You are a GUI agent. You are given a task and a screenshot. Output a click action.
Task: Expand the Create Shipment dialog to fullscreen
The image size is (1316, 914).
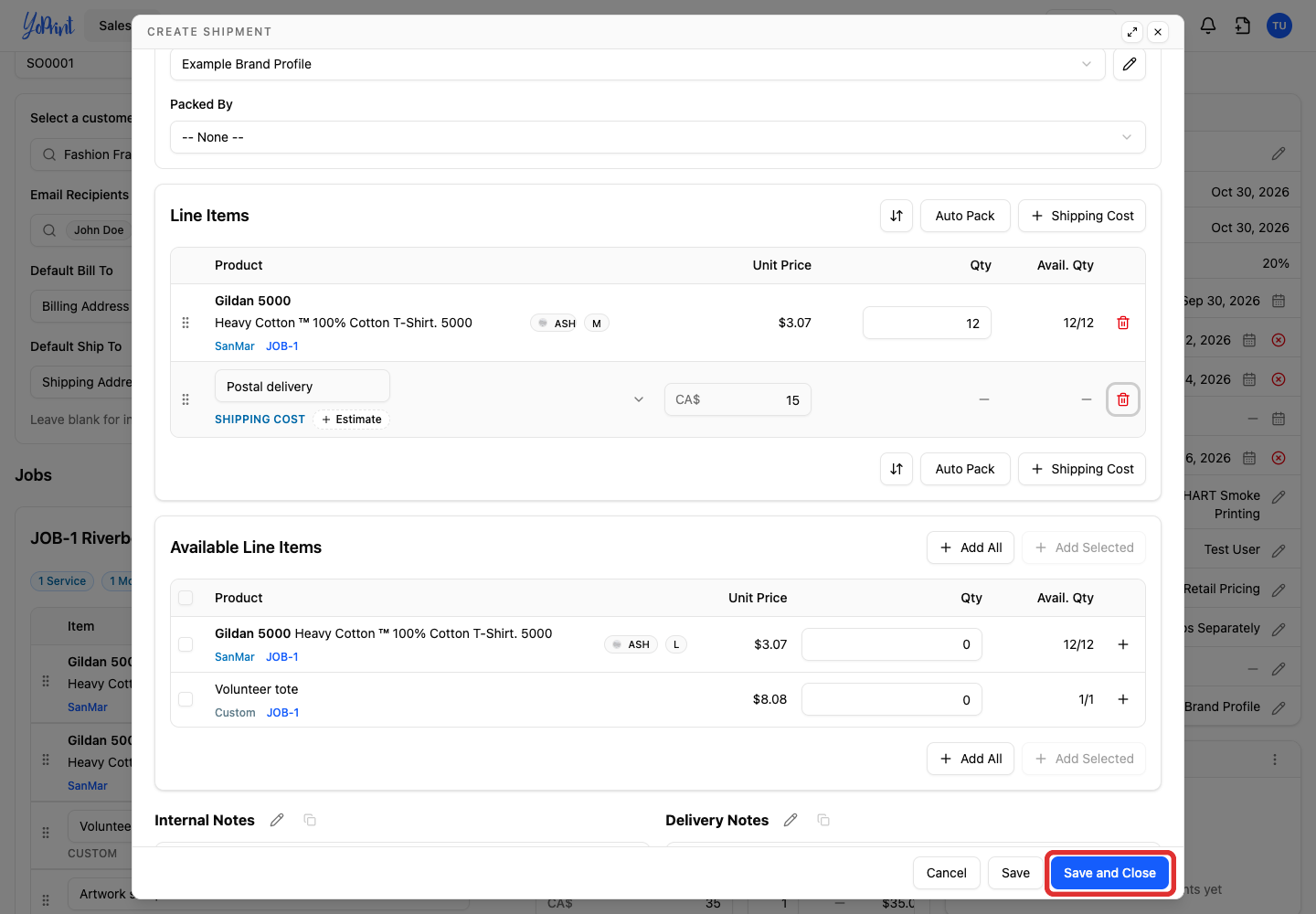pos(1132,32)
